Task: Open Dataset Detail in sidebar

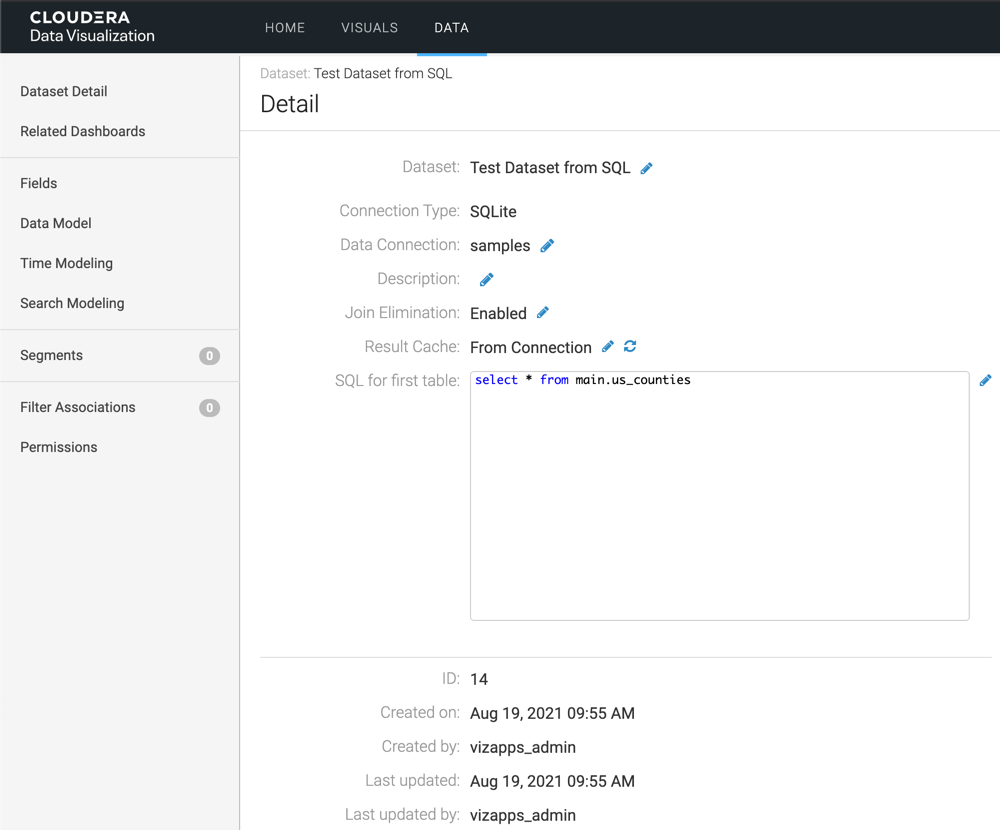Action: click(64, 91)
